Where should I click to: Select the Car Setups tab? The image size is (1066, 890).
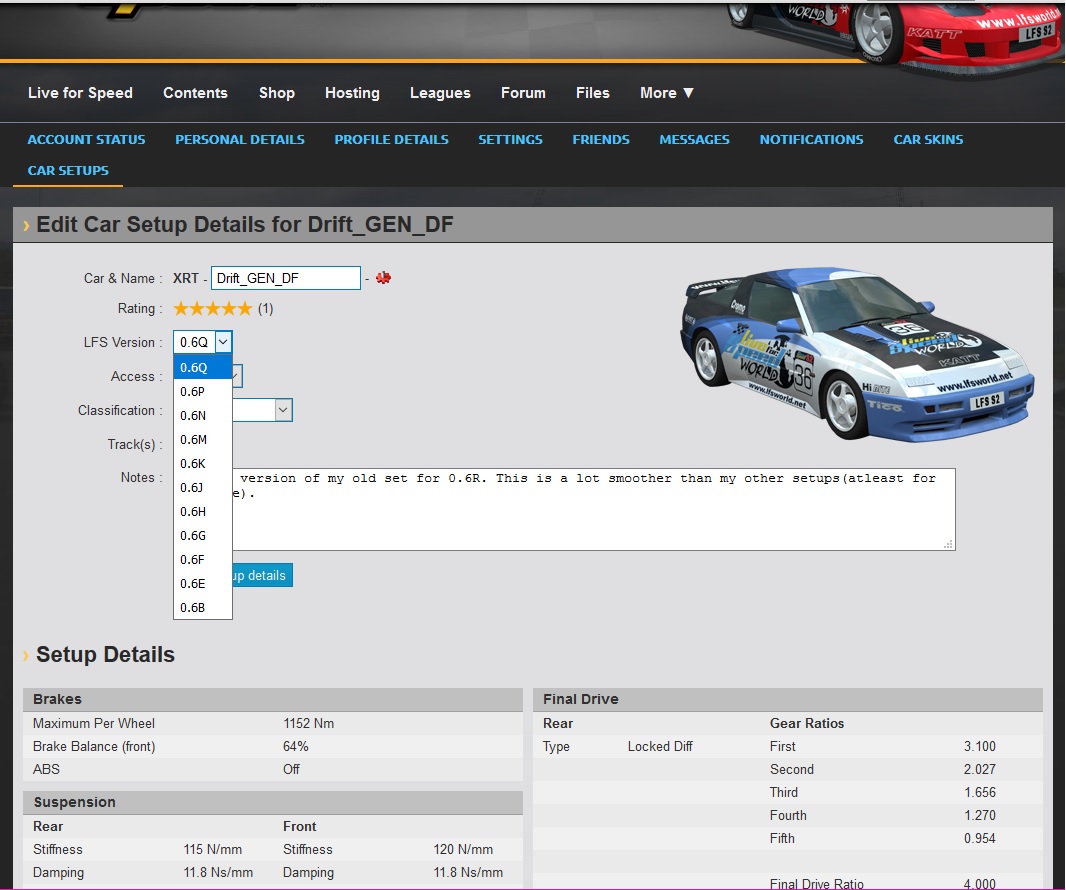[x=68, y=171]
